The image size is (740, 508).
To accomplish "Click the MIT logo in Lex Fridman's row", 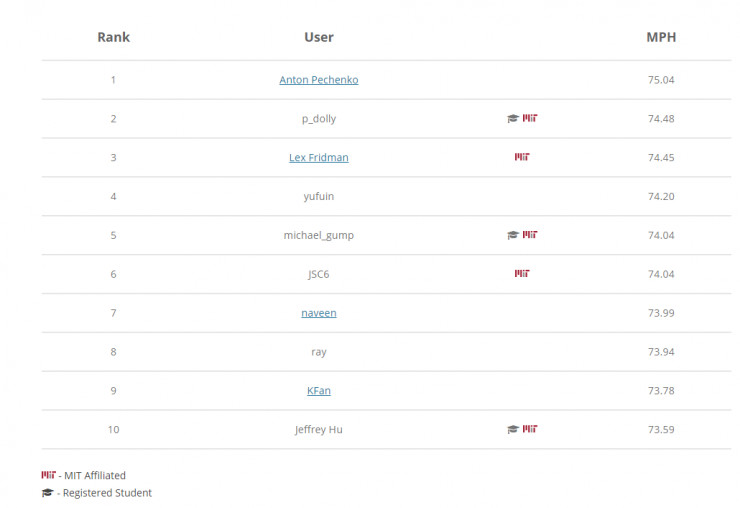I will [x=521, y=157].
